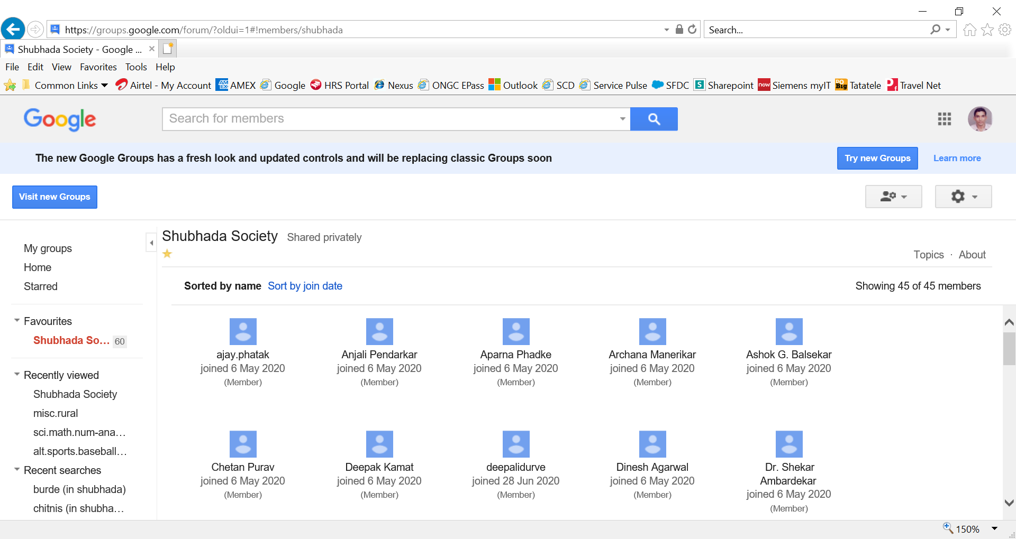Click Ashok G. Balsekar's avatar icon
The width and height of the screenshot is (1016, 539).
[x=789, y=331]
